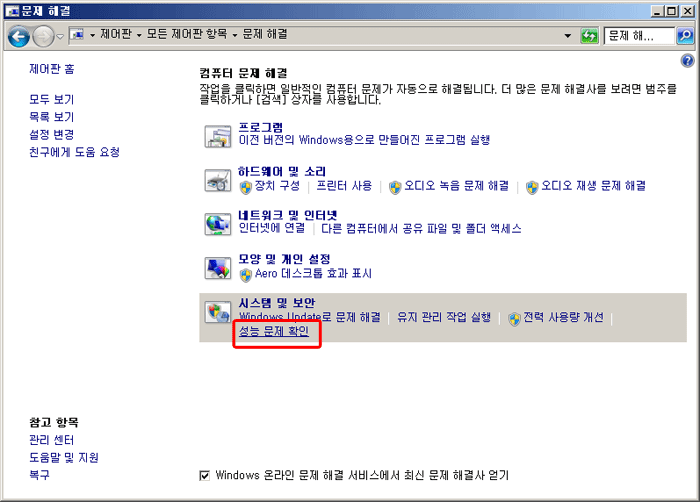Click the search magnifier button
The image size is (700, 502).
pyautogui.click(x=685, y=36)
